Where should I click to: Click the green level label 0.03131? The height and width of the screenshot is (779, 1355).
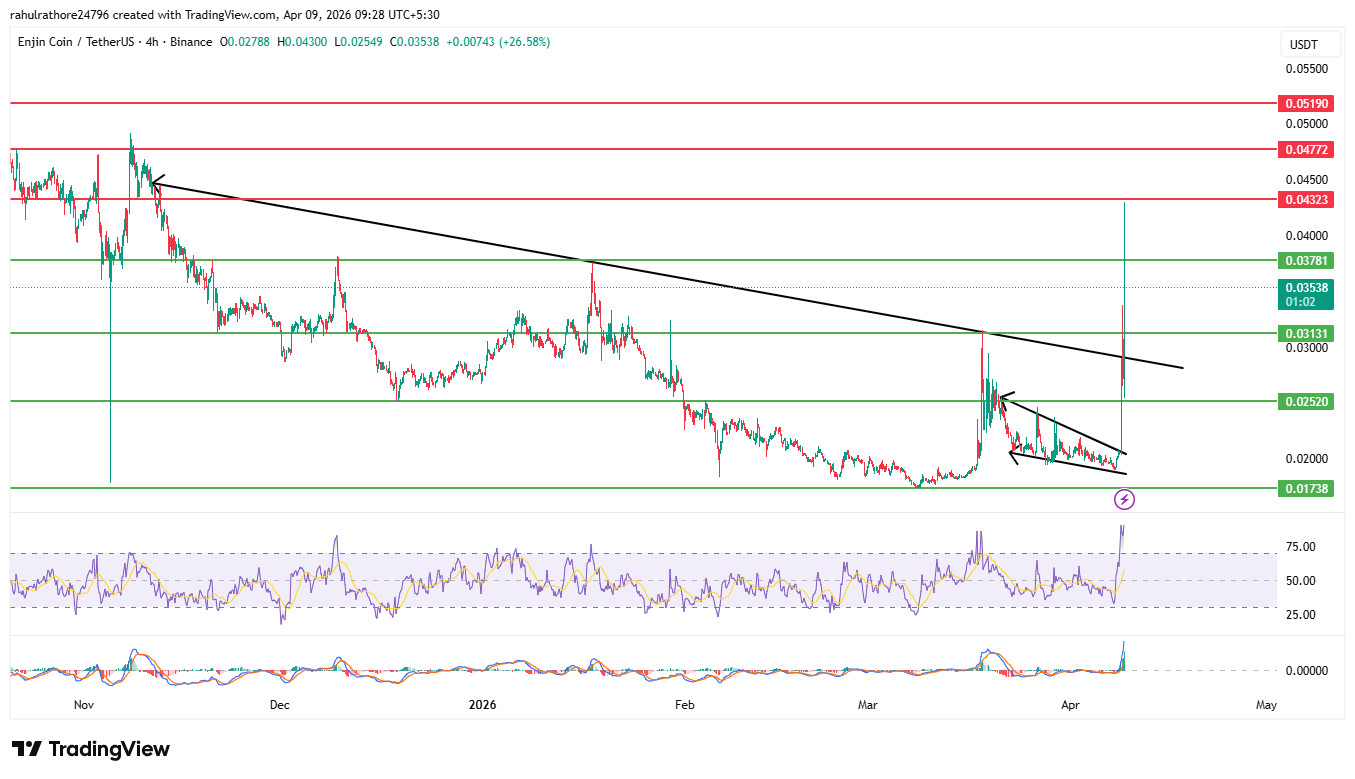[1305, 333]
